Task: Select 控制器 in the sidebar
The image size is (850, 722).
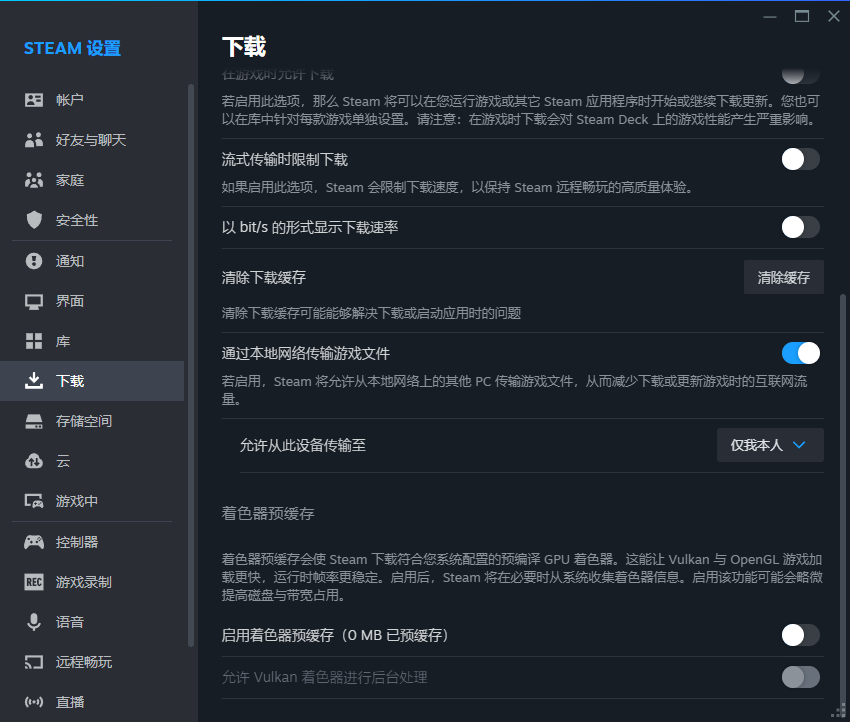Action: [92, 542]
